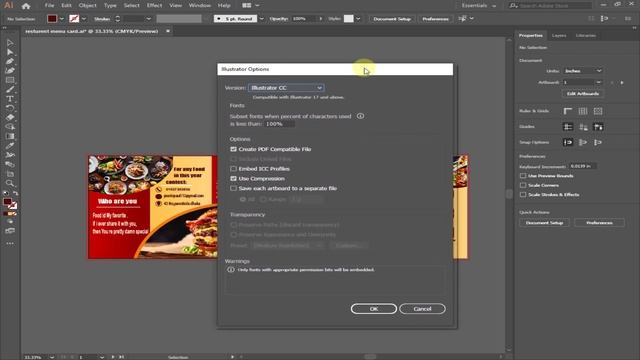The height and width of the screenshot is (360, 640).
Task: Select the Direct Selection tool
Action: coord(10,52)
